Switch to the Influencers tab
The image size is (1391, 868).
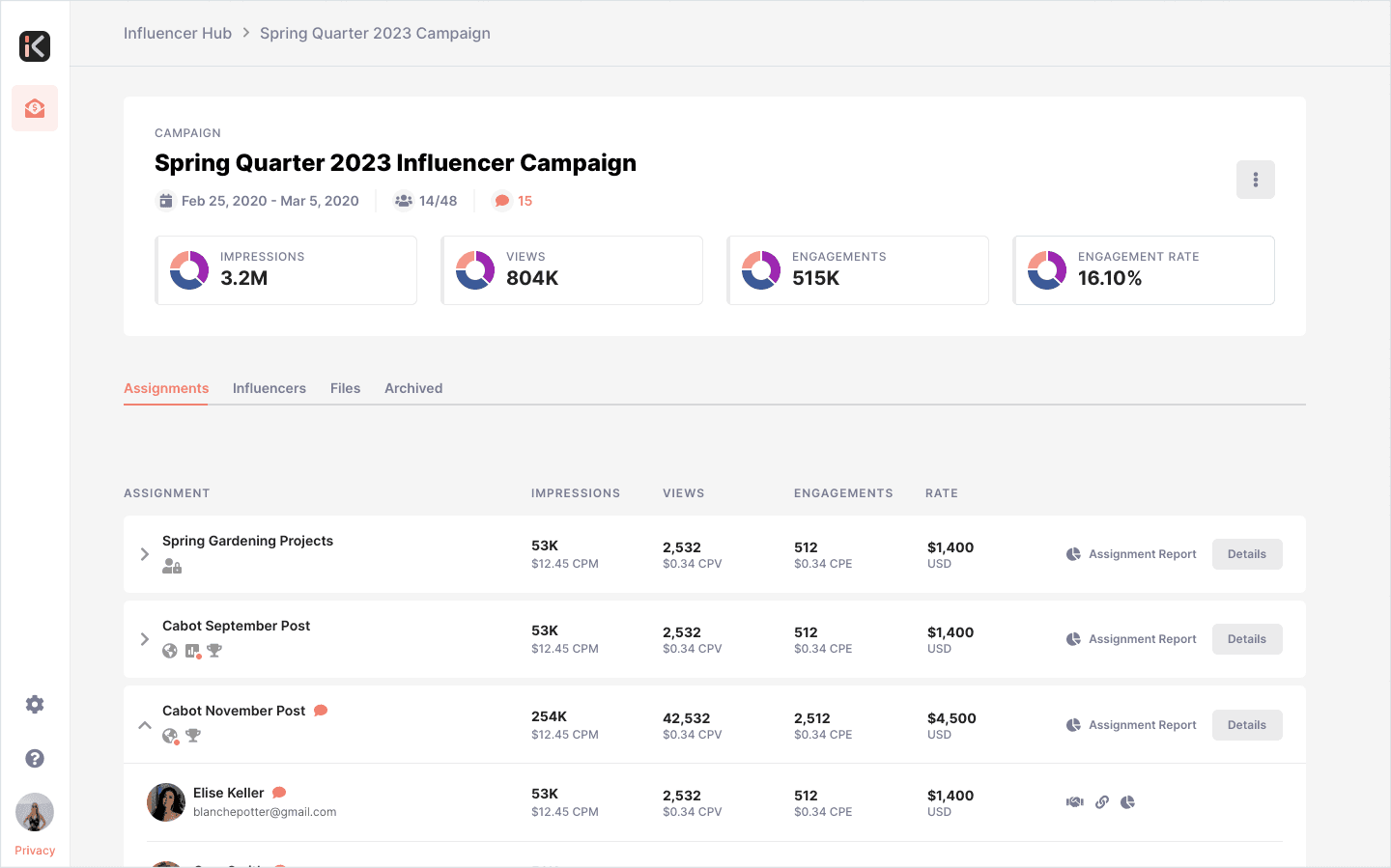(x=270, y=388)
